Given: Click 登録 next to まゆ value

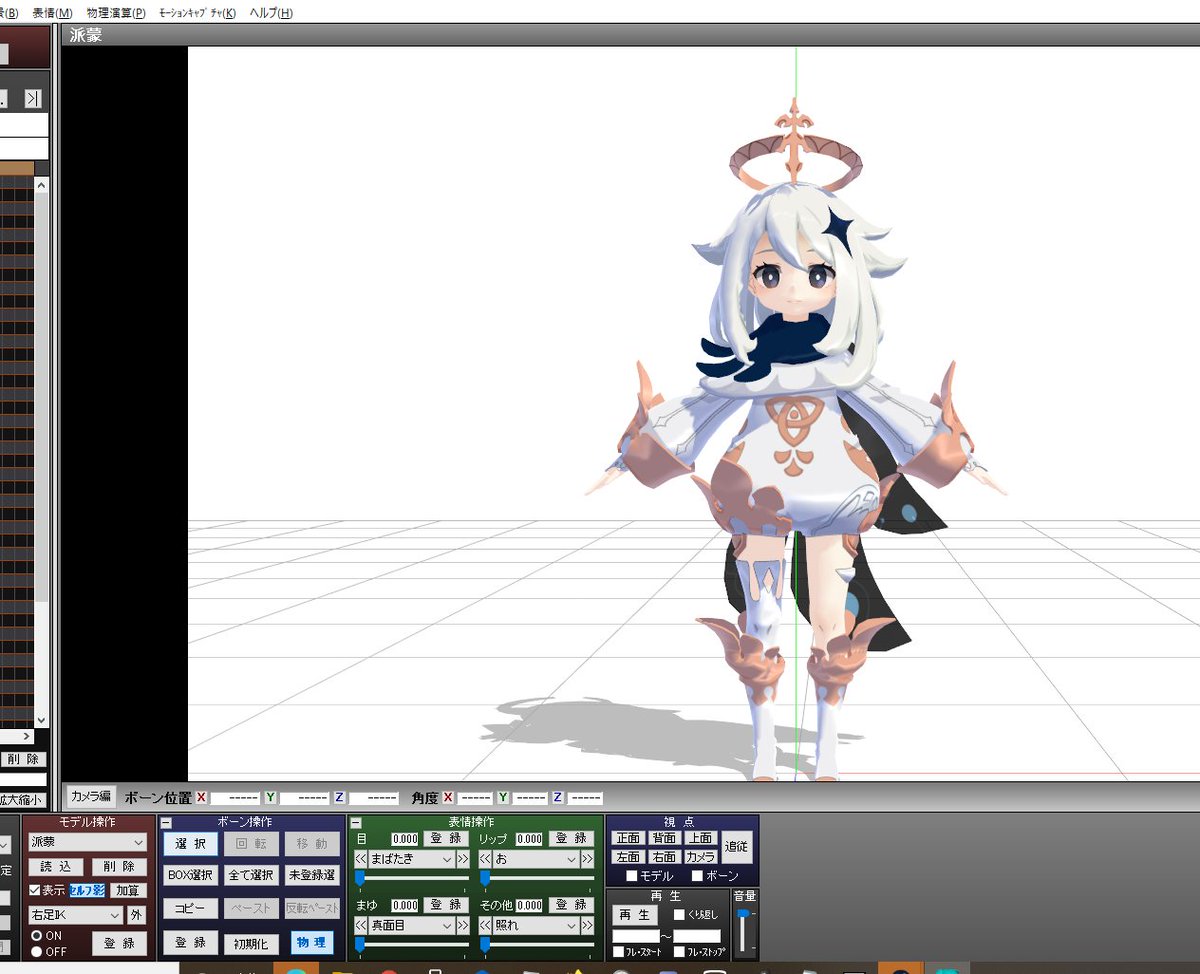Looking at the screenshot, I should click(x=445, y=905).
